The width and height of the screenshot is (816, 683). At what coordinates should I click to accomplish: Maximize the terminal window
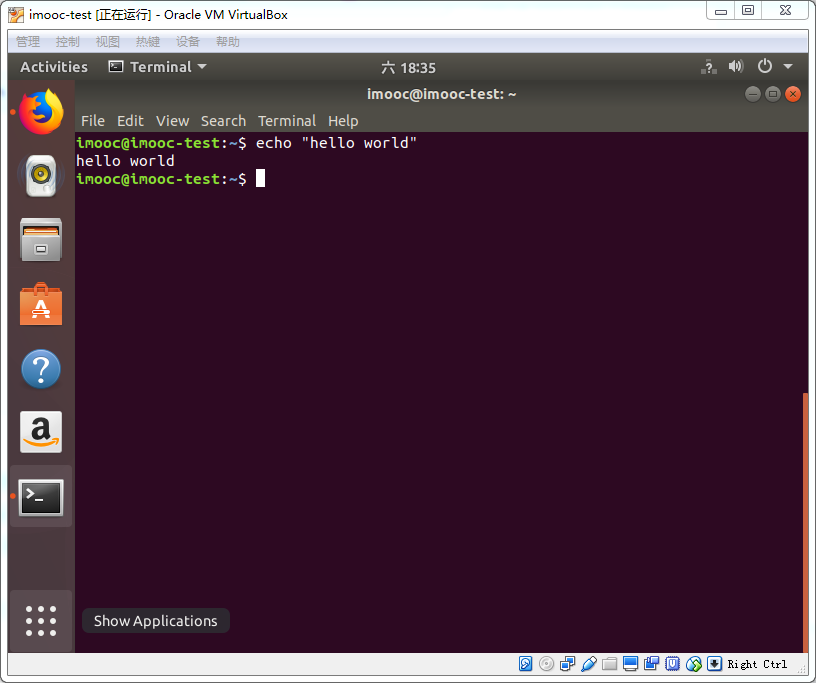pyautogui.click(x=773, y=94)
